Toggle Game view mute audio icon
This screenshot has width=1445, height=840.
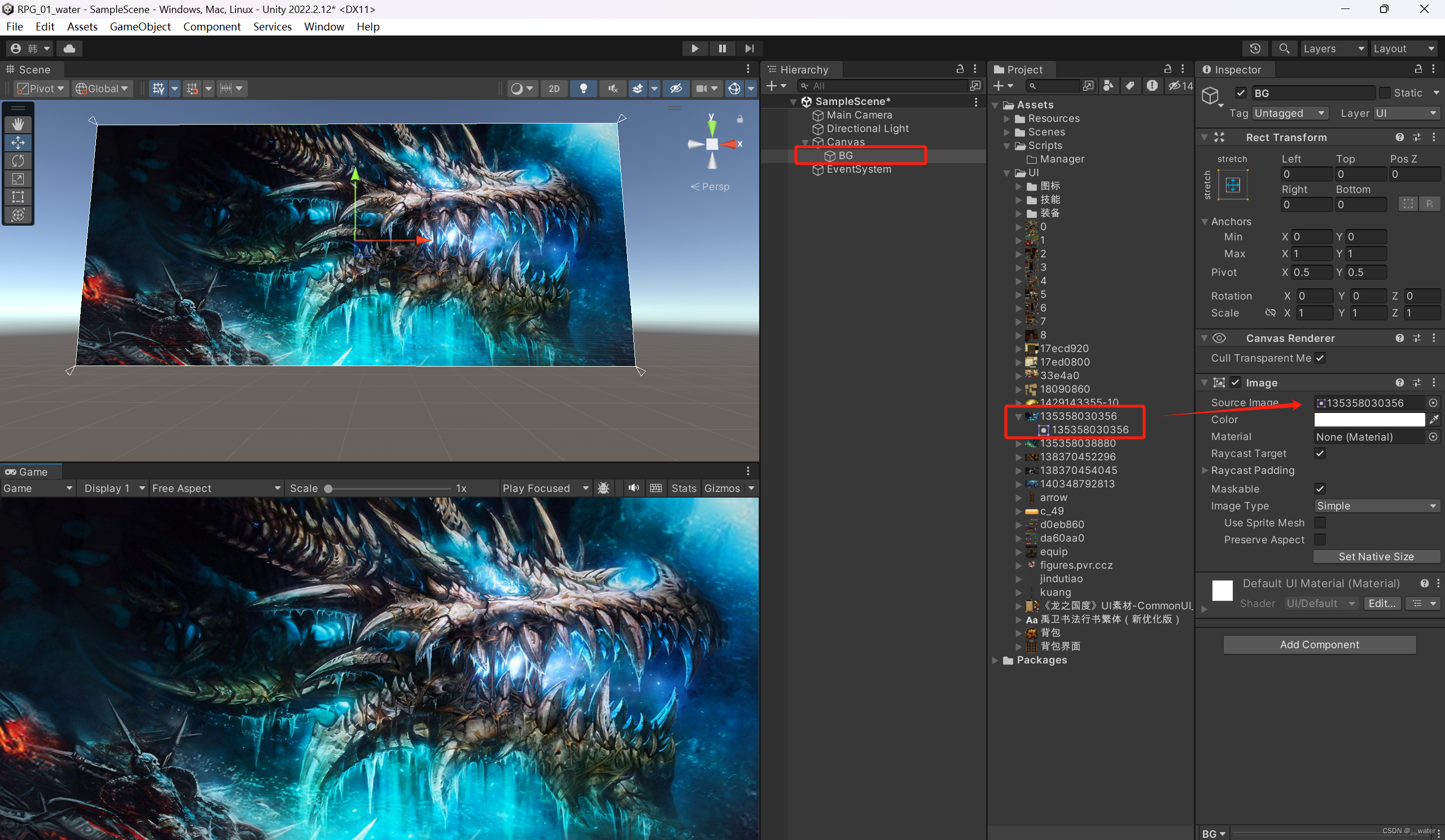pyautogui.click(x=633, y=488)
